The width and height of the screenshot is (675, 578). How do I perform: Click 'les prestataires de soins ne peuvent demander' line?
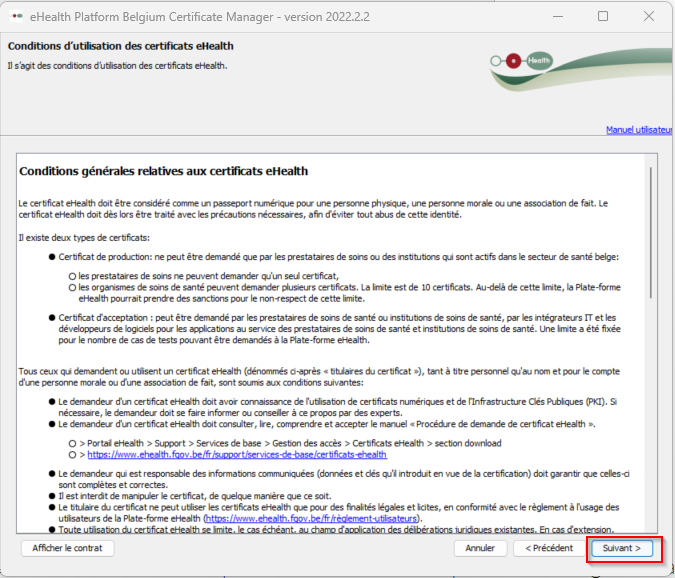[208, 276]
